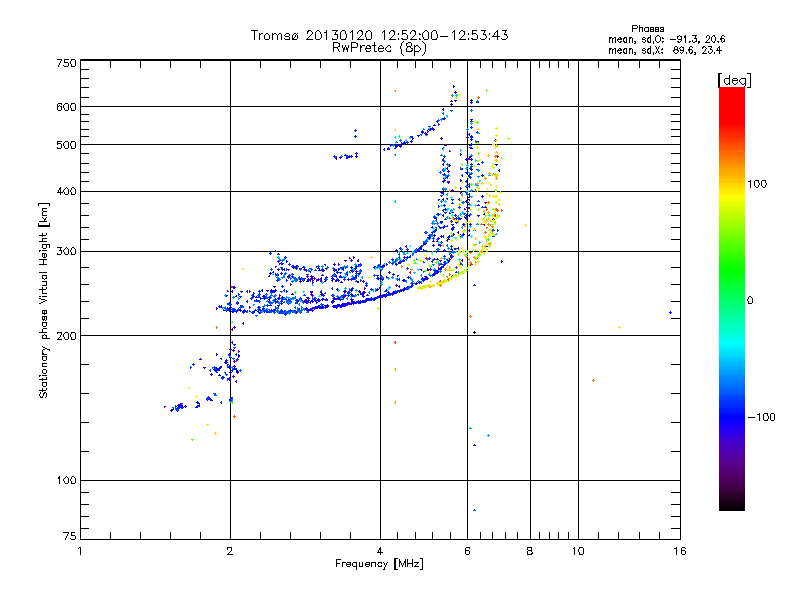Click the y-axis '600' tick label
Viewport: 800px width, 600px height.
pyautogui.click(x=67, y=107)
